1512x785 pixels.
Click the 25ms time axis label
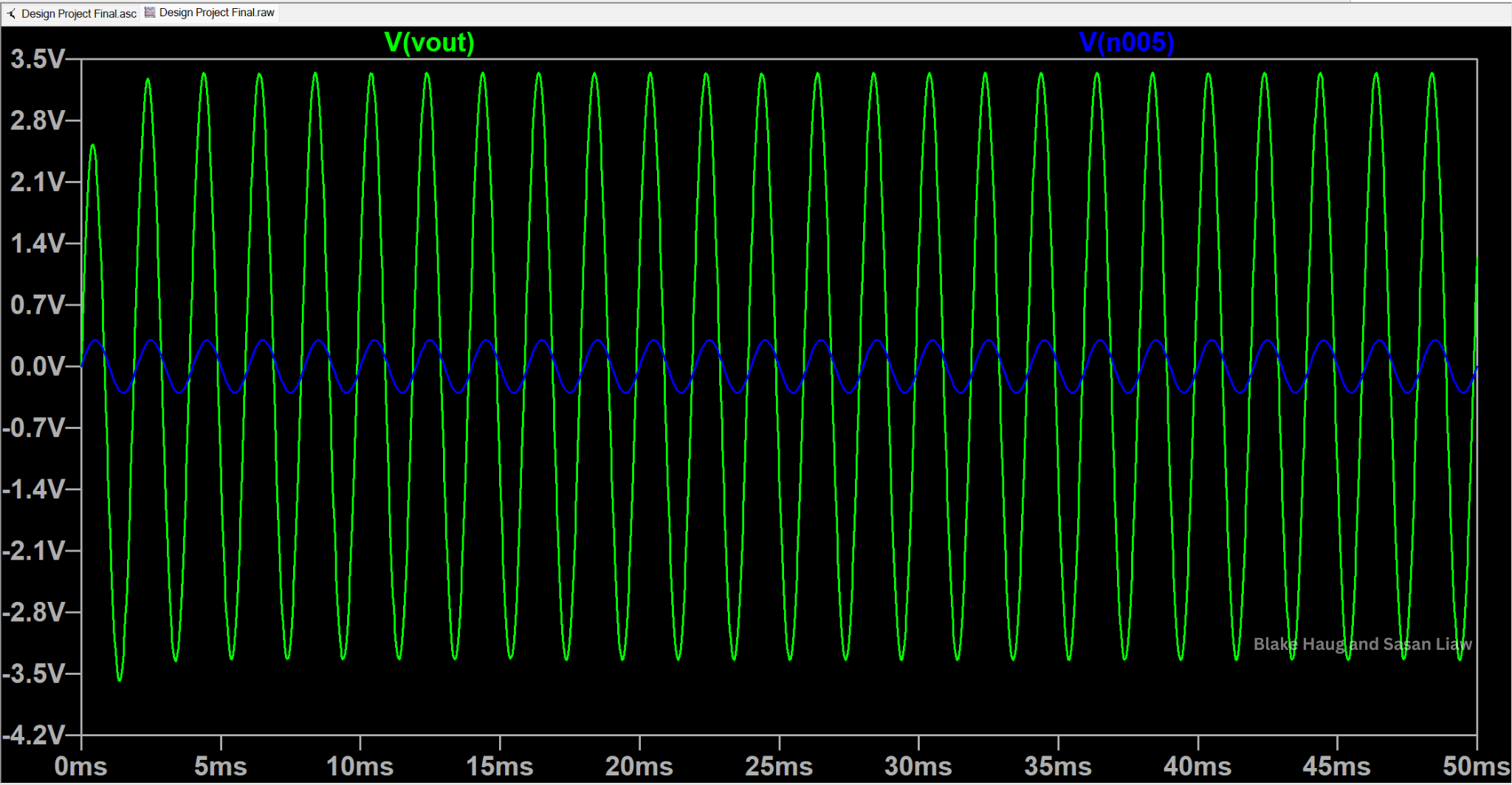tap(779, 767)
